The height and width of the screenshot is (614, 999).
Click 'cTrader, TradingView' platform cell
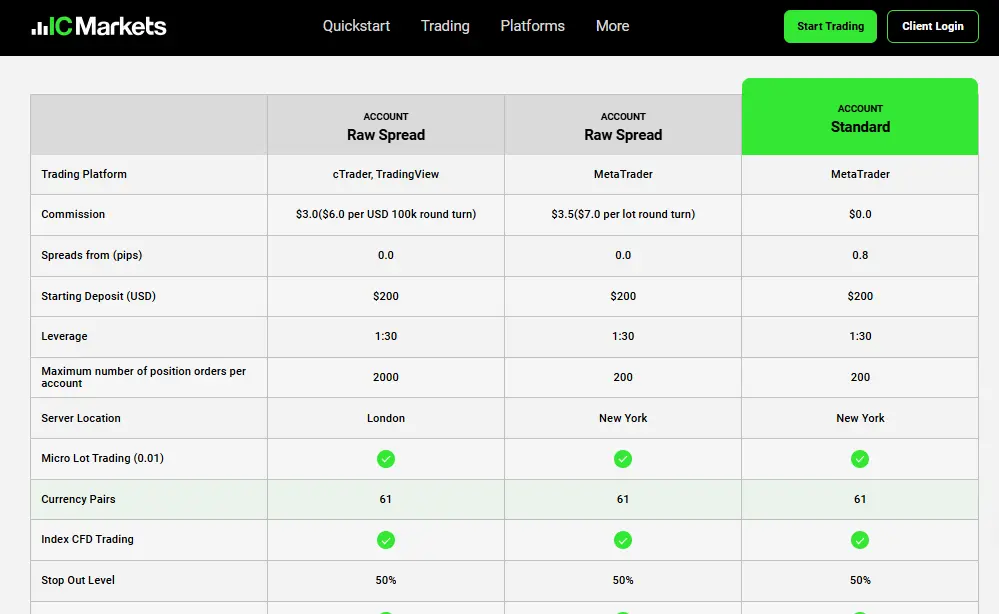tap(386, 174)
